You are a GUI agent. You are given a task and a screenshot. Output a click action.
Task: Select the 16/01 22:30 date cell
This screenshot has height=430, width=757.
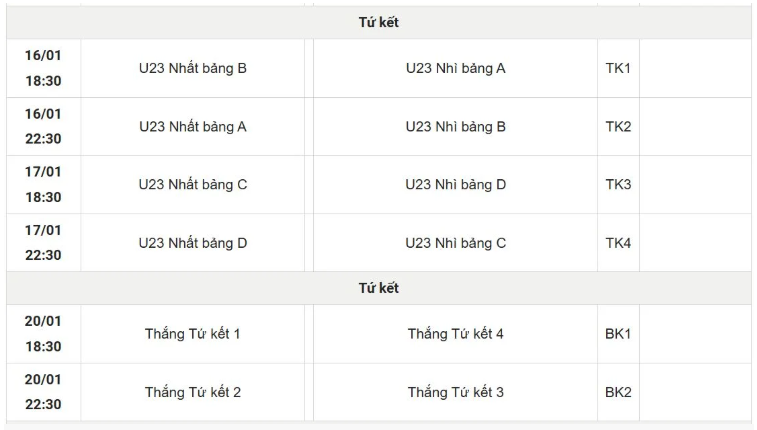pyautogui.click(x=43, y=126)
